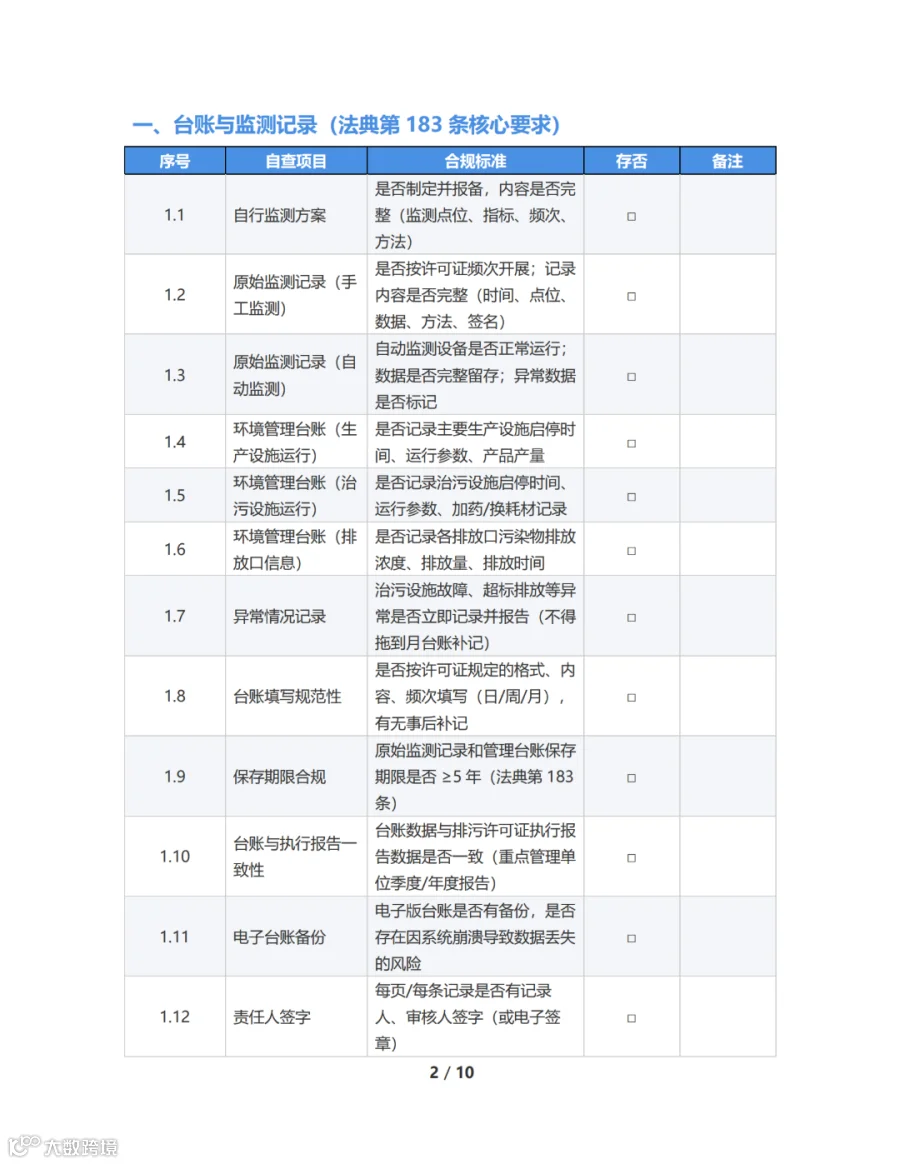Click the cell 责任人签字
Image resolution: width=900 pixels, height=1164 pixels.
296,1017
